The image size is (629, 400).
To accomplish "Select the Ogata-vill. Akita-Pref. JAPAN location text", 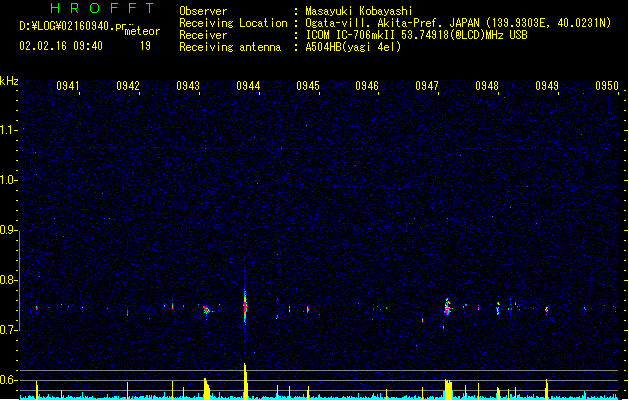I will [x=392, y=23].
